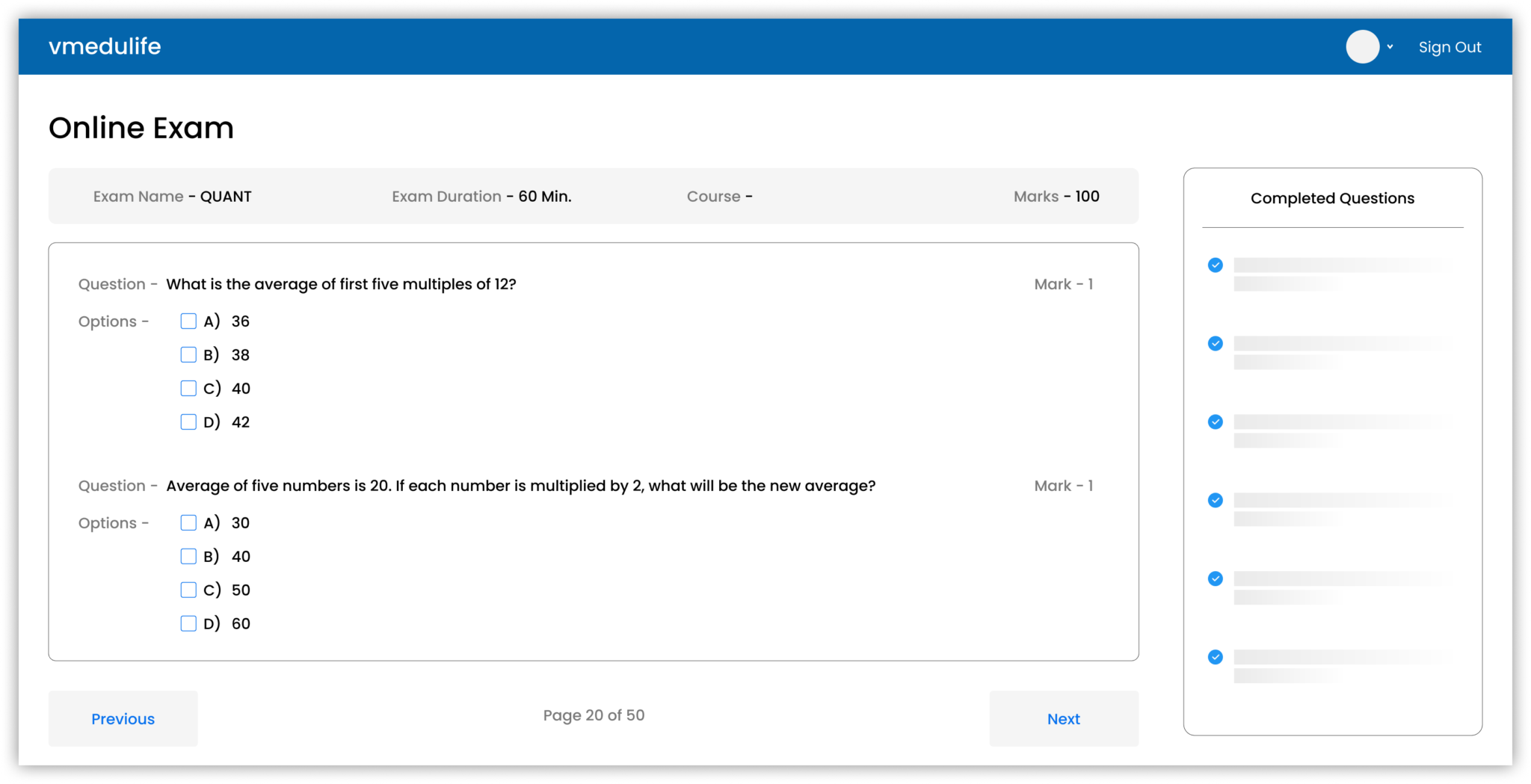This screenshot has width=1531, height=784.
Task: Tick checkbox B) 38 in first question
Action: [188, 355]
